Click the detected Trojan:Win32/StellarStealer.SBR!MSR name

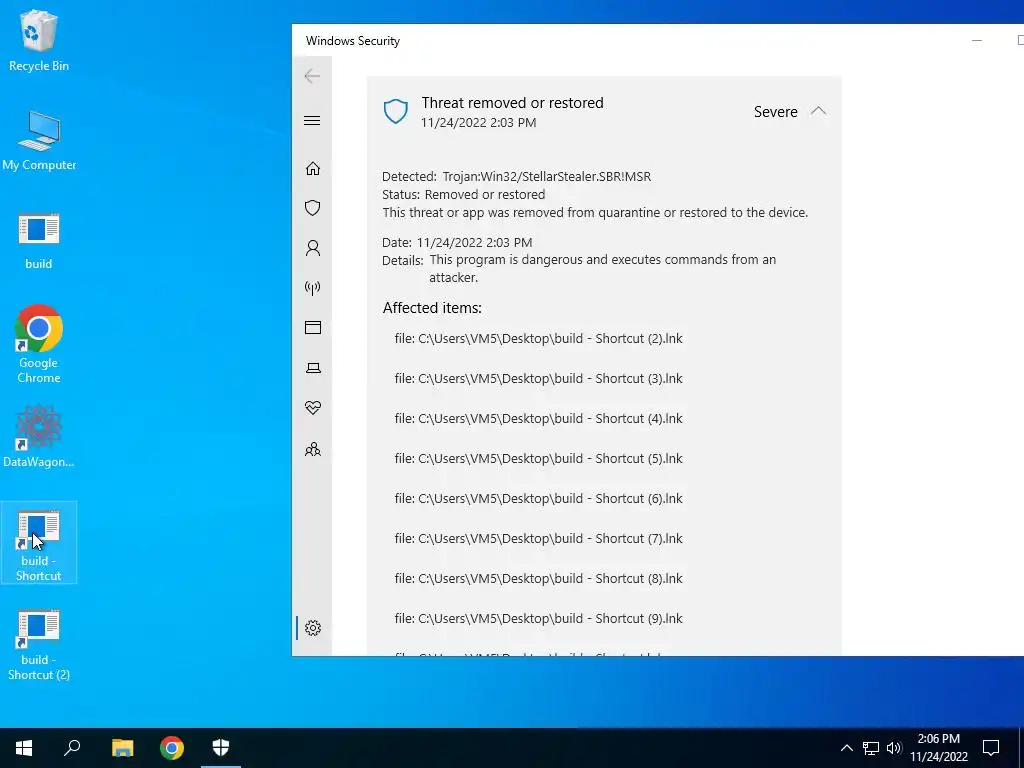click(x=547, y=176)
